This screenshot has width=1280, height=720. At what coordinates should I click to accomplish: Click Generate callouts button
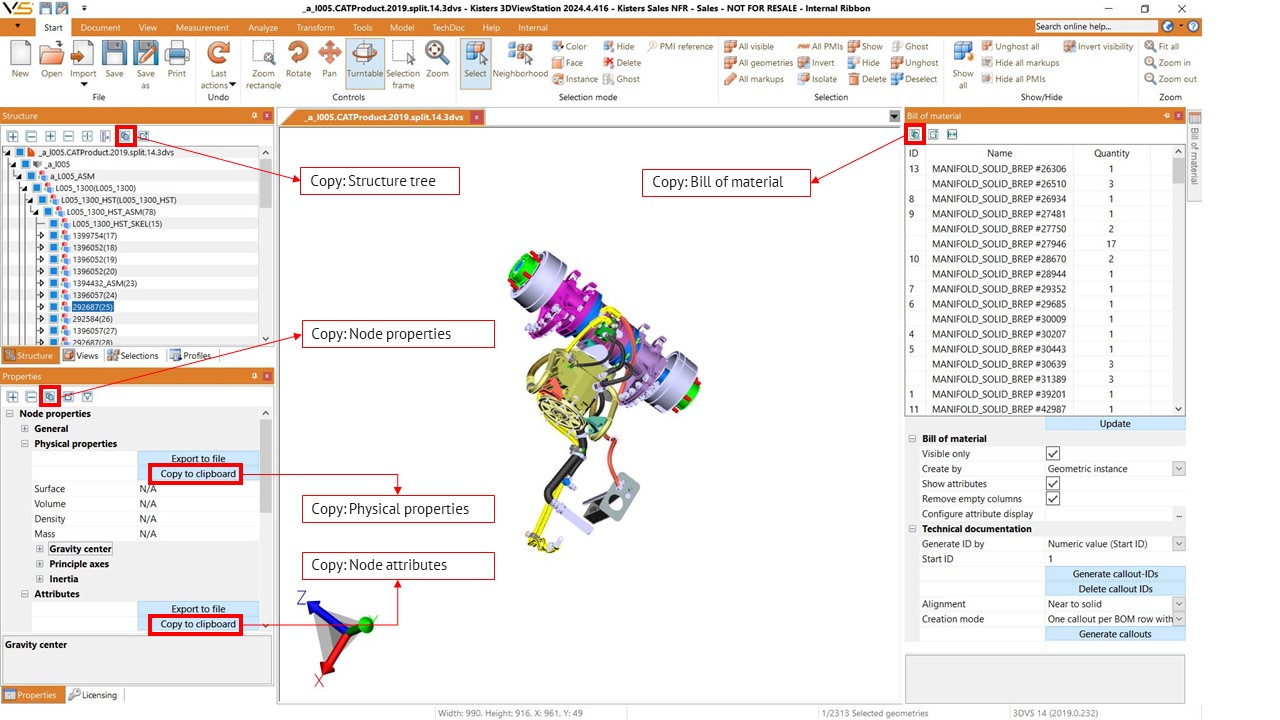pos(1115,634)
